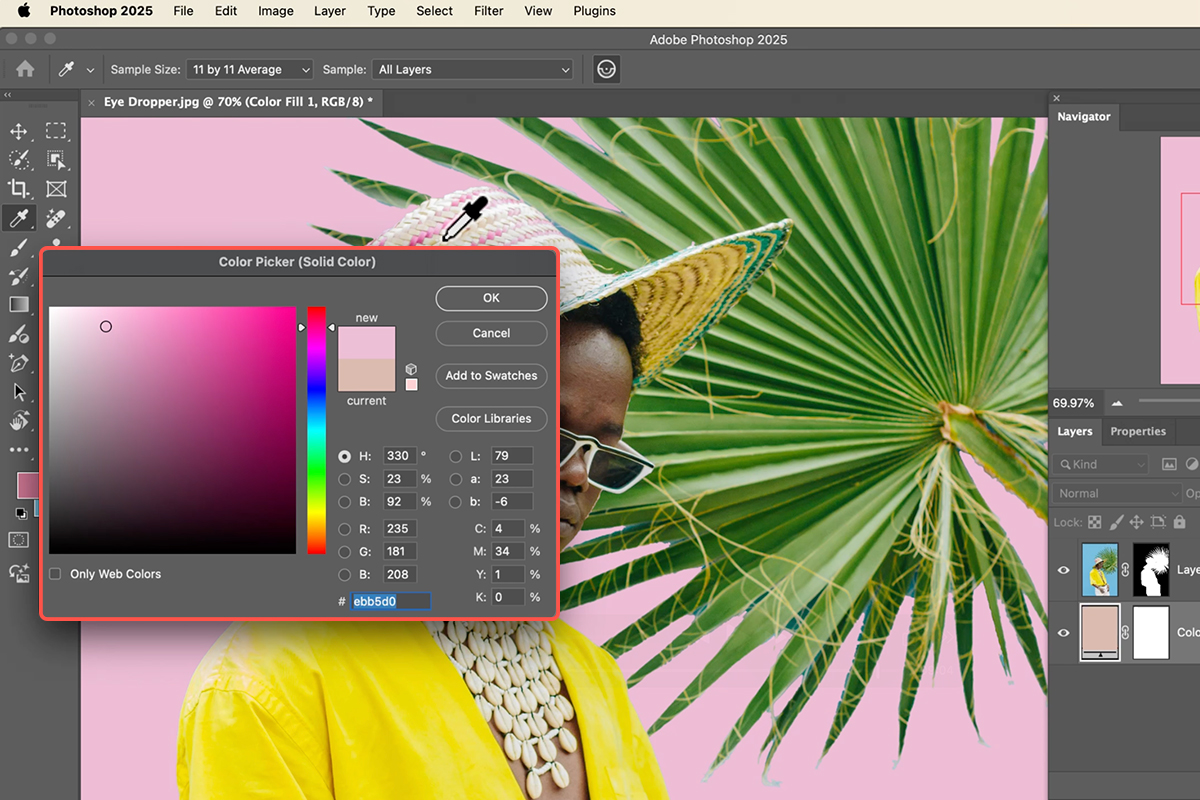The image size is (1200, 800).
Task: Open the Filter menu
Action: 489,11
